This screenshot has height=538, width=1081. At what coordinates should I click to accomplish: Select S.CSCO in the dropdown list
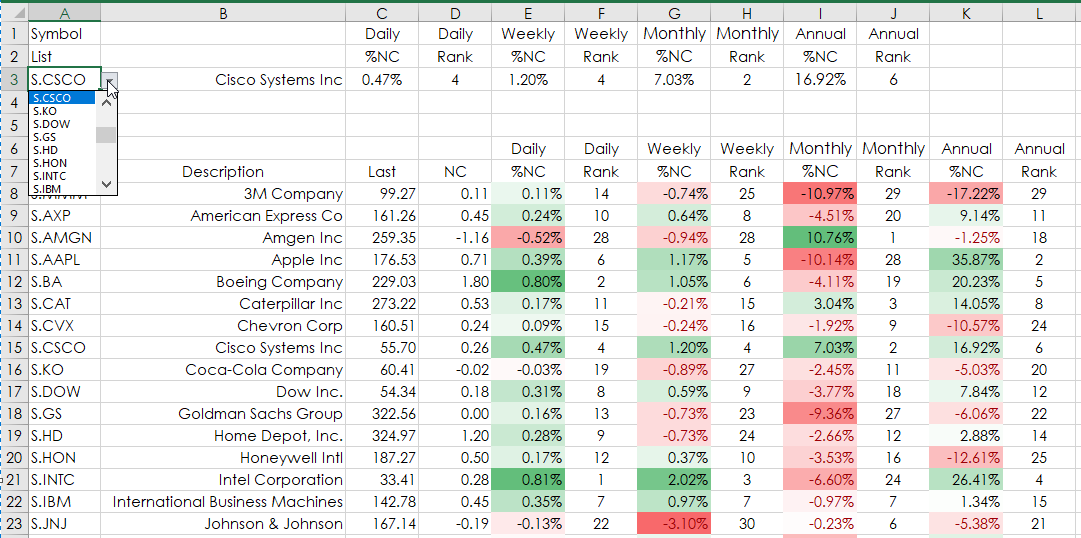click(62, 98)
